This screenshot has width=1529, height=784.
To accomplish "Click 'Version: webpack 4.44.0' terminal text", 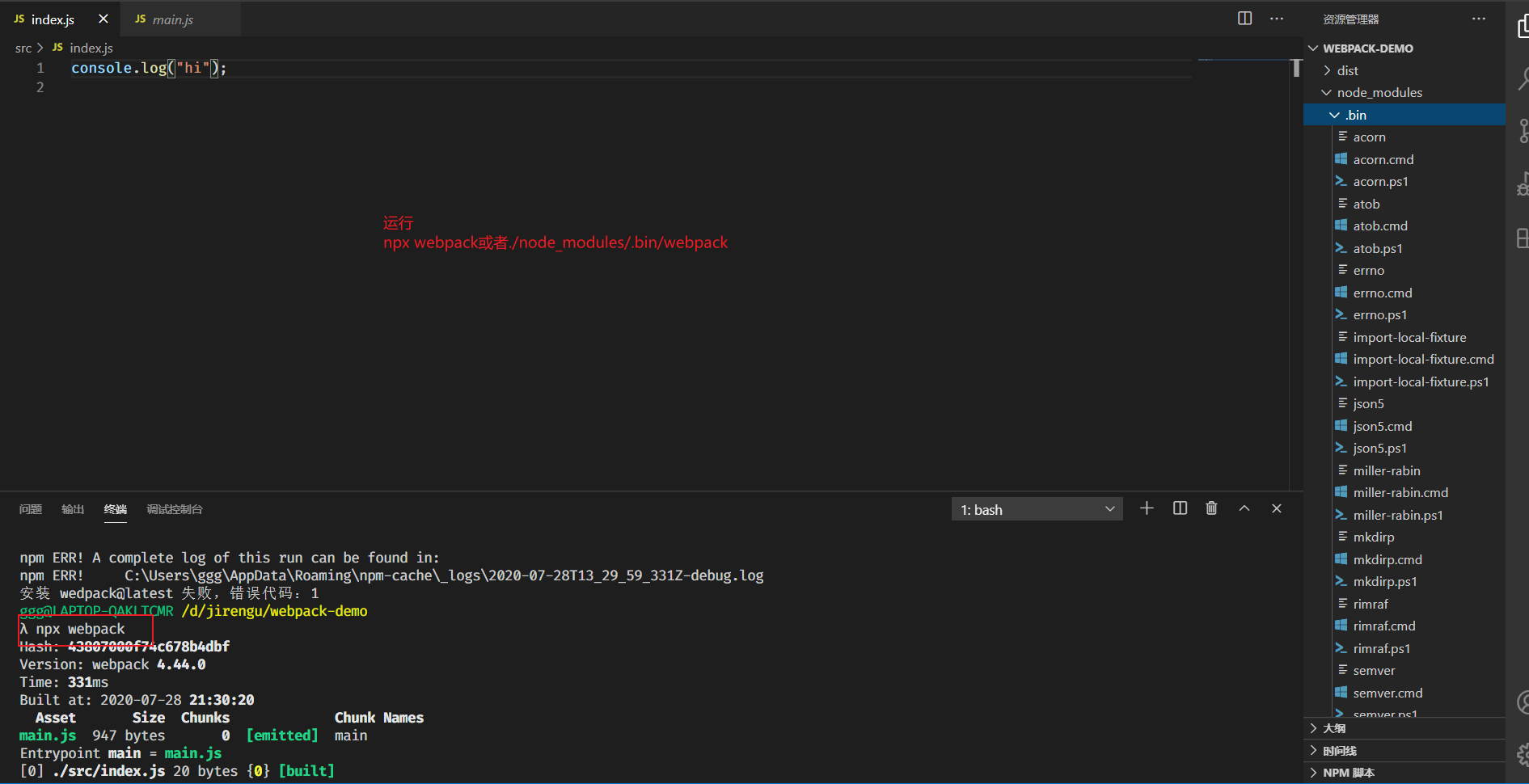I will pyautogui.click(x=112, y=664).
